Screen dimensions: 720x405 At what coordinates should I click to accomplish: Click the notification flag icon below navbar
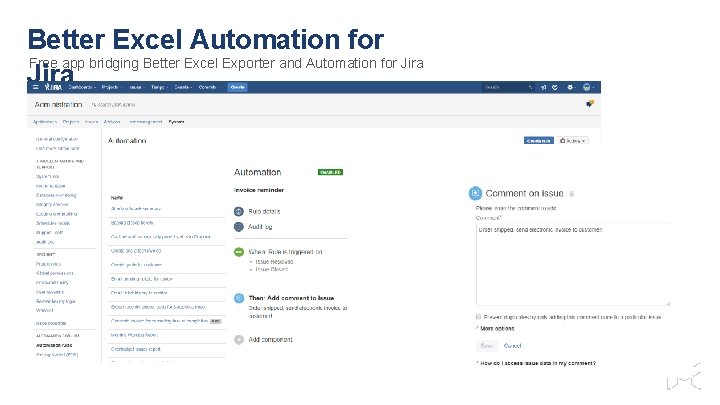[590, 104]
